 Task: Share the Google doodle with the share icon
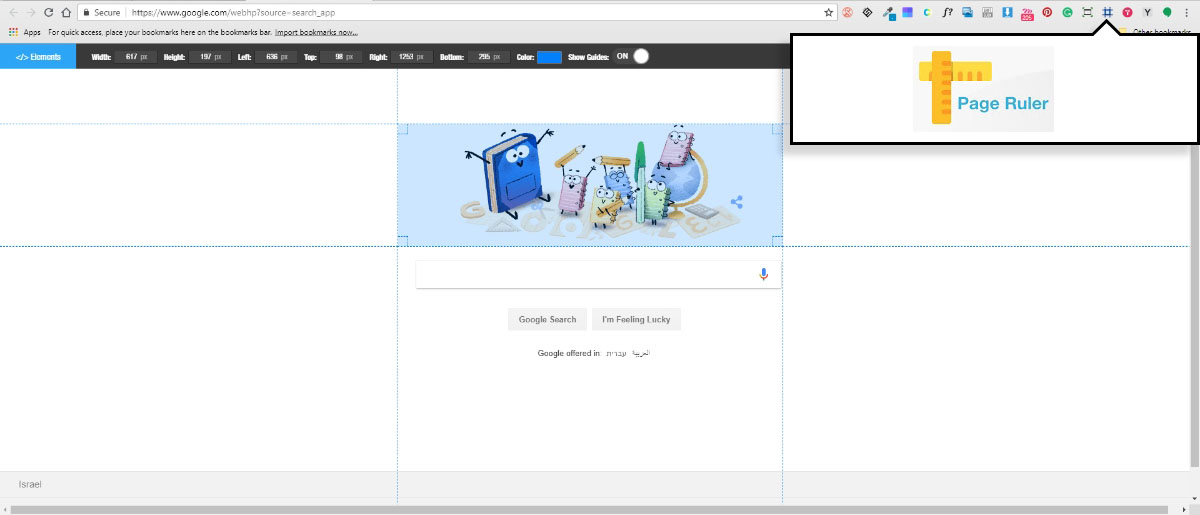737,202
